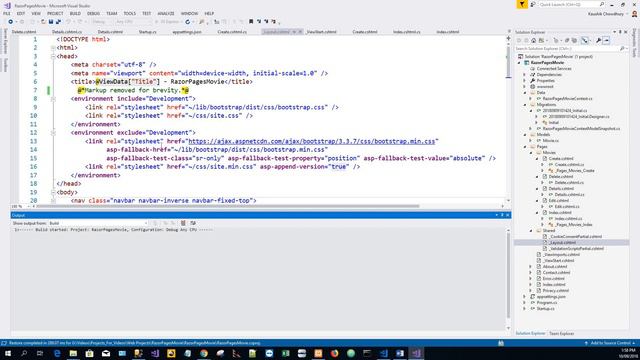Open Microsoft Edge from the taskbar
The height and width of the screenshot is (360, 640).
click(x=57, y=353)
